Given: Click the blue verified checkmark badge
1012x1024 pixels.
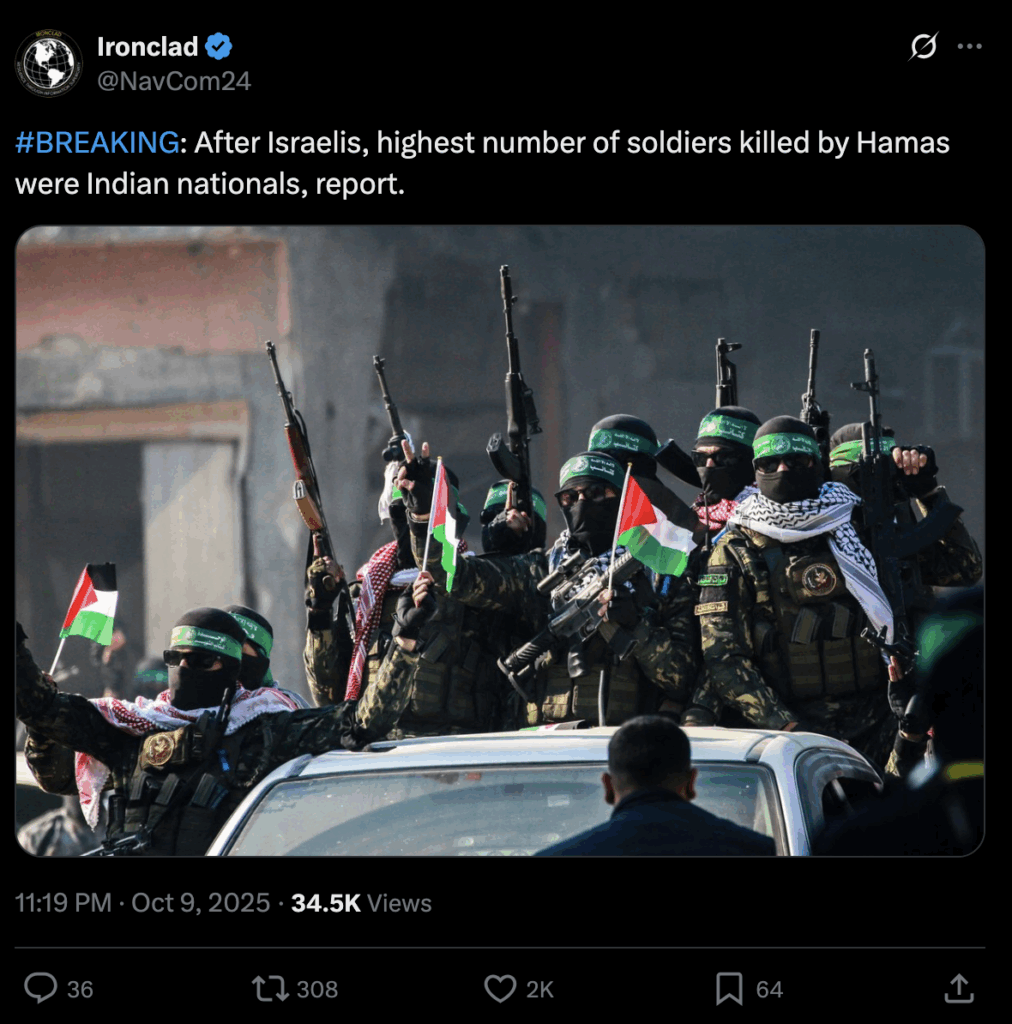Looking at the screenshot, I should [218, 46].
